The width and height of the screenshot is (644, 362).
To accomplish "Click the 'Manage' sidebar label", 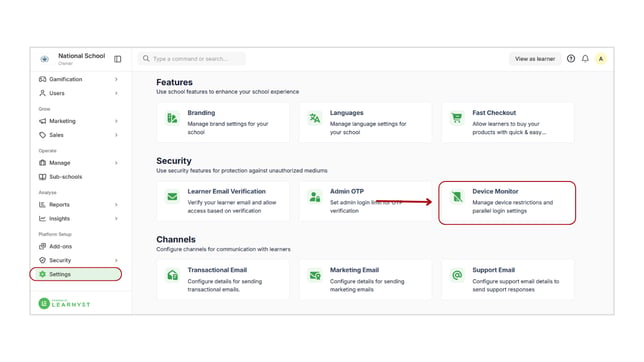I will (x=60, y=163).
